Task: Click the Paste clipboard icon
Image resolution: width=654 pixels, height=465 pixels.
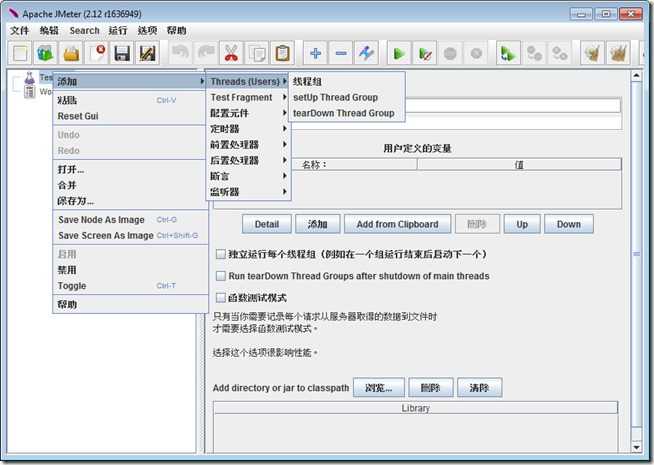Action: tap(282, 53)
